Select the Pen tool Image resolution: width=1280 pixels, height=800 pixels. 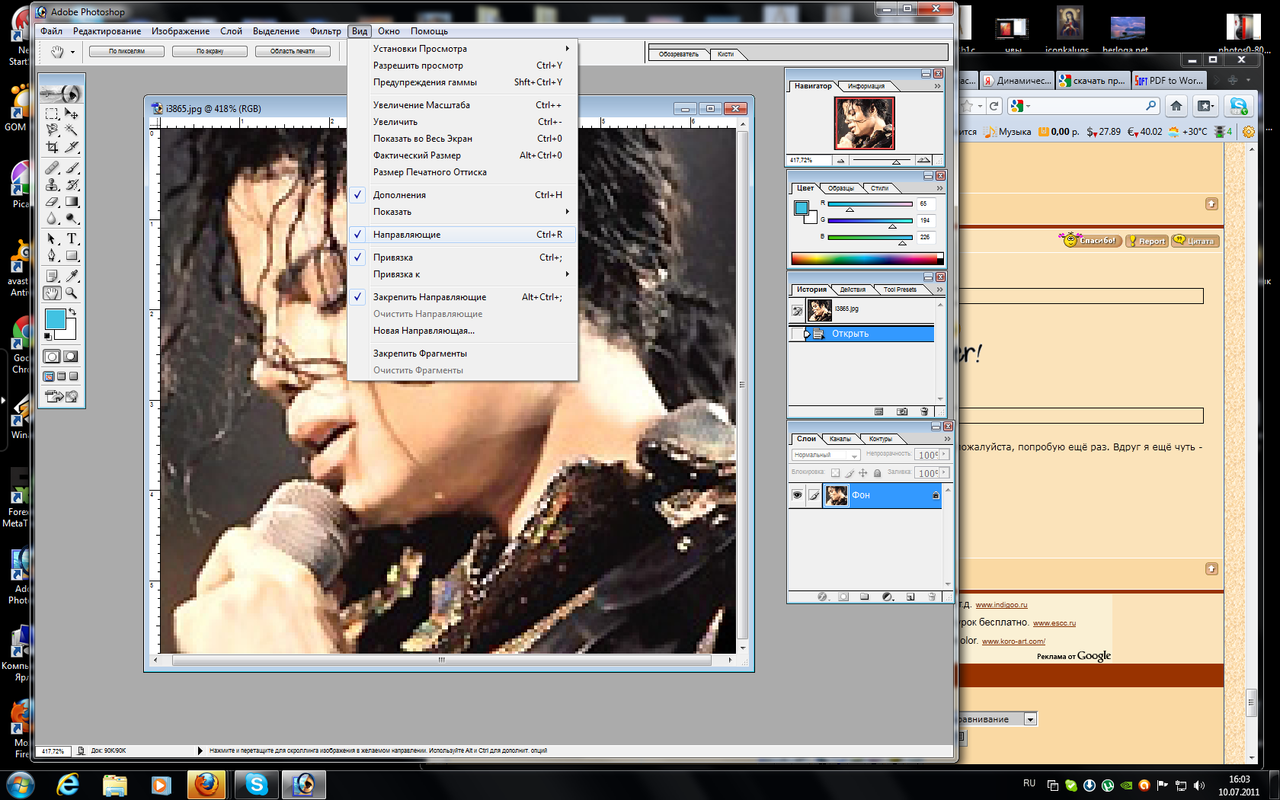point(51,255)
